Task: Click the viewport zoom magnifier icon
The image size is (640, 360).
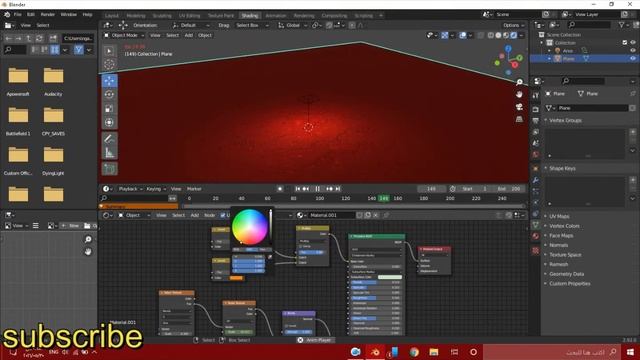Action: pos(519,82)
